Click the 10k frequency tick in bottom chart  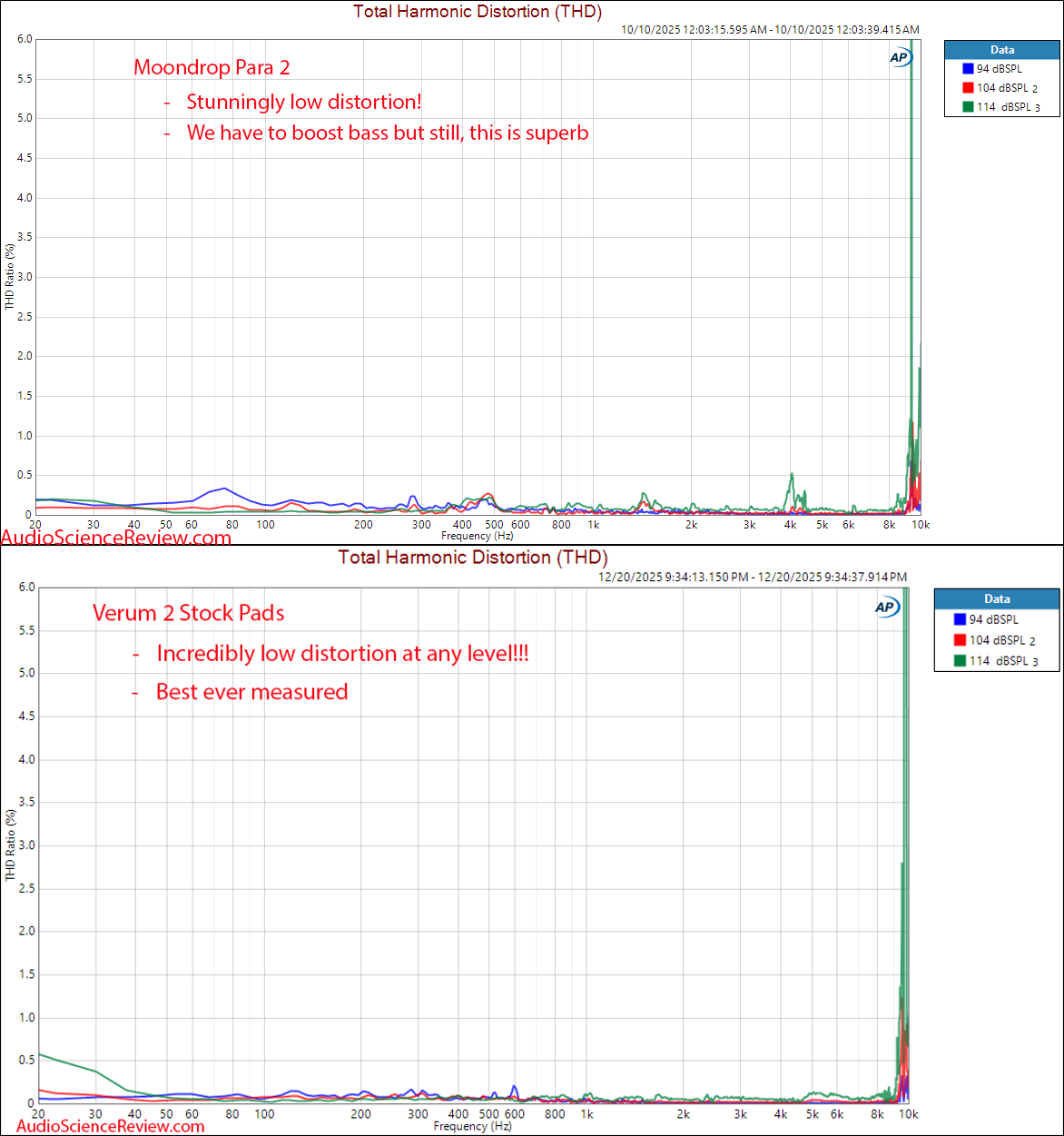point(908,1114)
